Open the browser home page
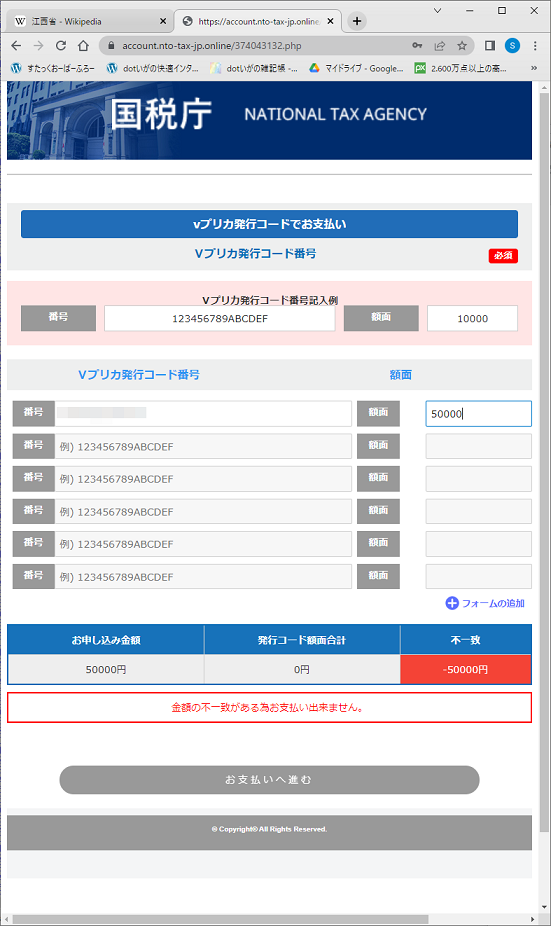Screen dimensions: 551x926 tap(83, 45)
